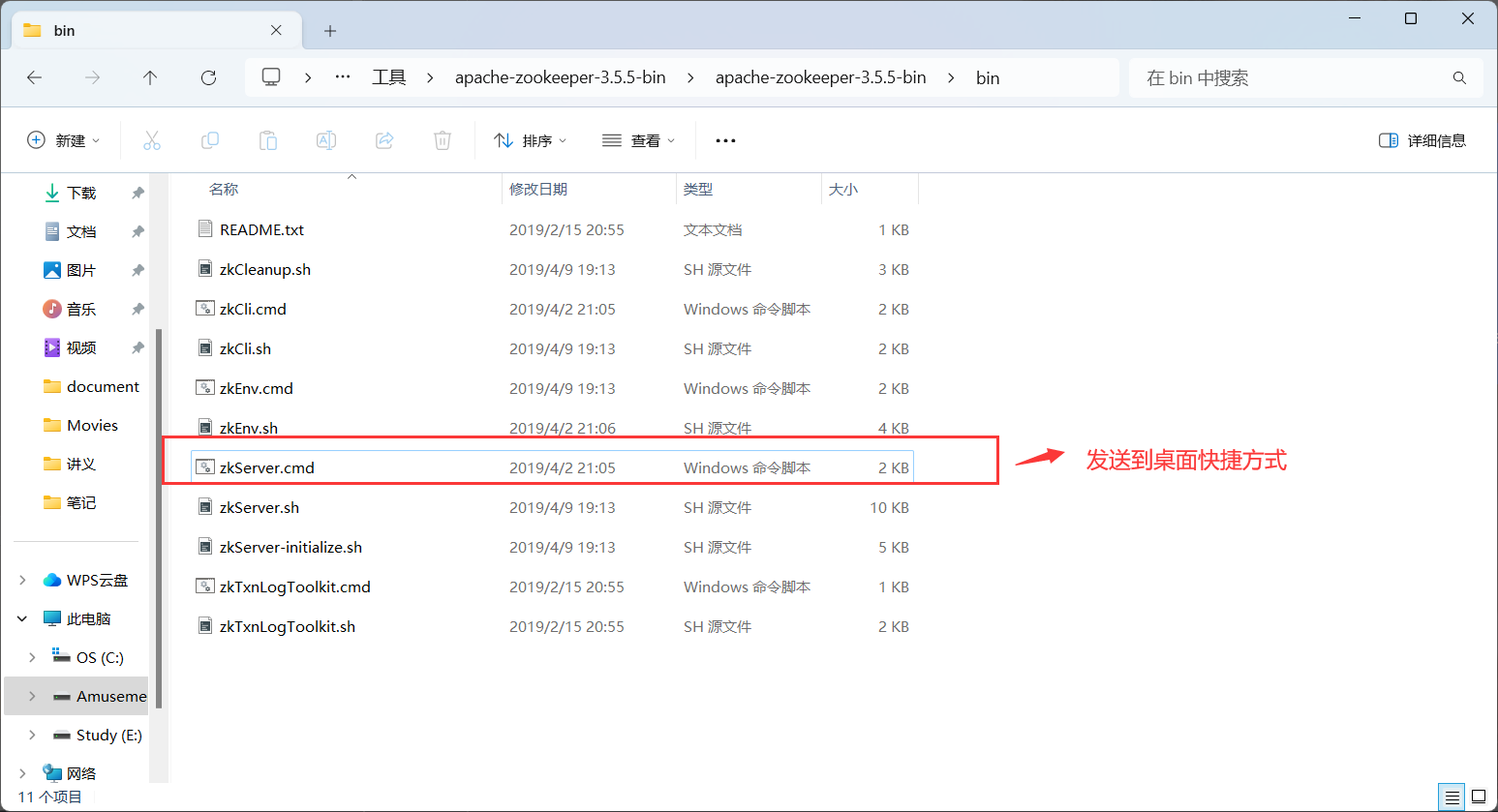Viewport: 1498px width, 812px height.
Task: Open the 查看 view dropdown
Action: coord(639,140)
